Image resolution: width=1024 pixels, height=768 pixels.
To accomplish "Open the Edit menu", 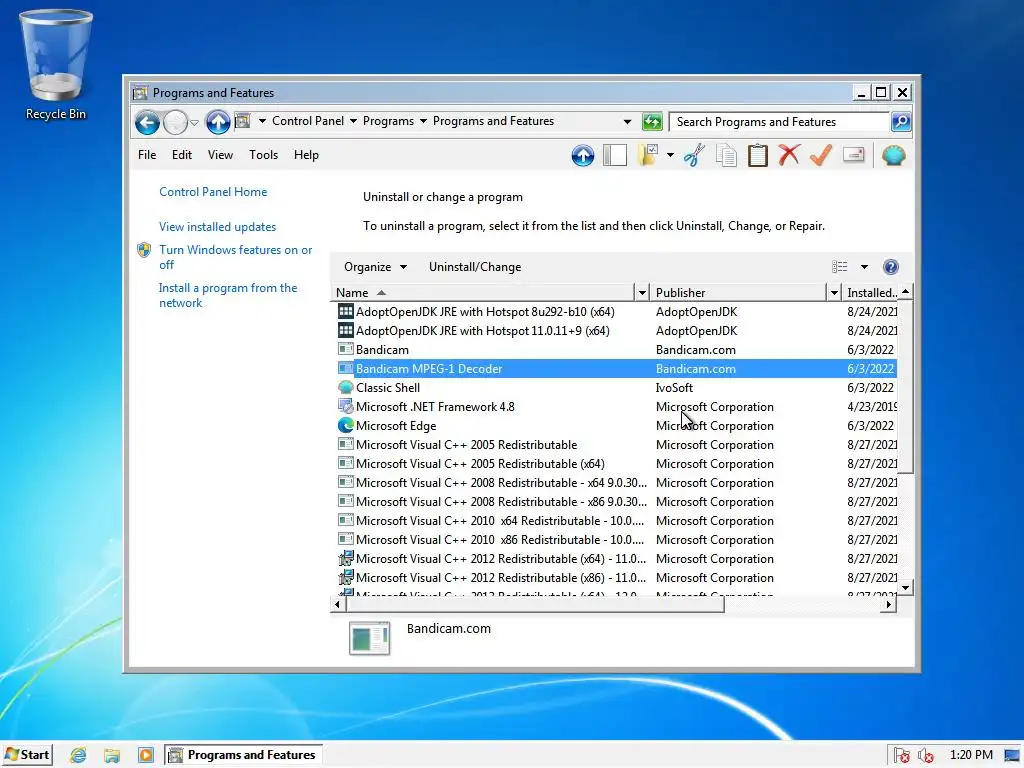I will 182,155.
